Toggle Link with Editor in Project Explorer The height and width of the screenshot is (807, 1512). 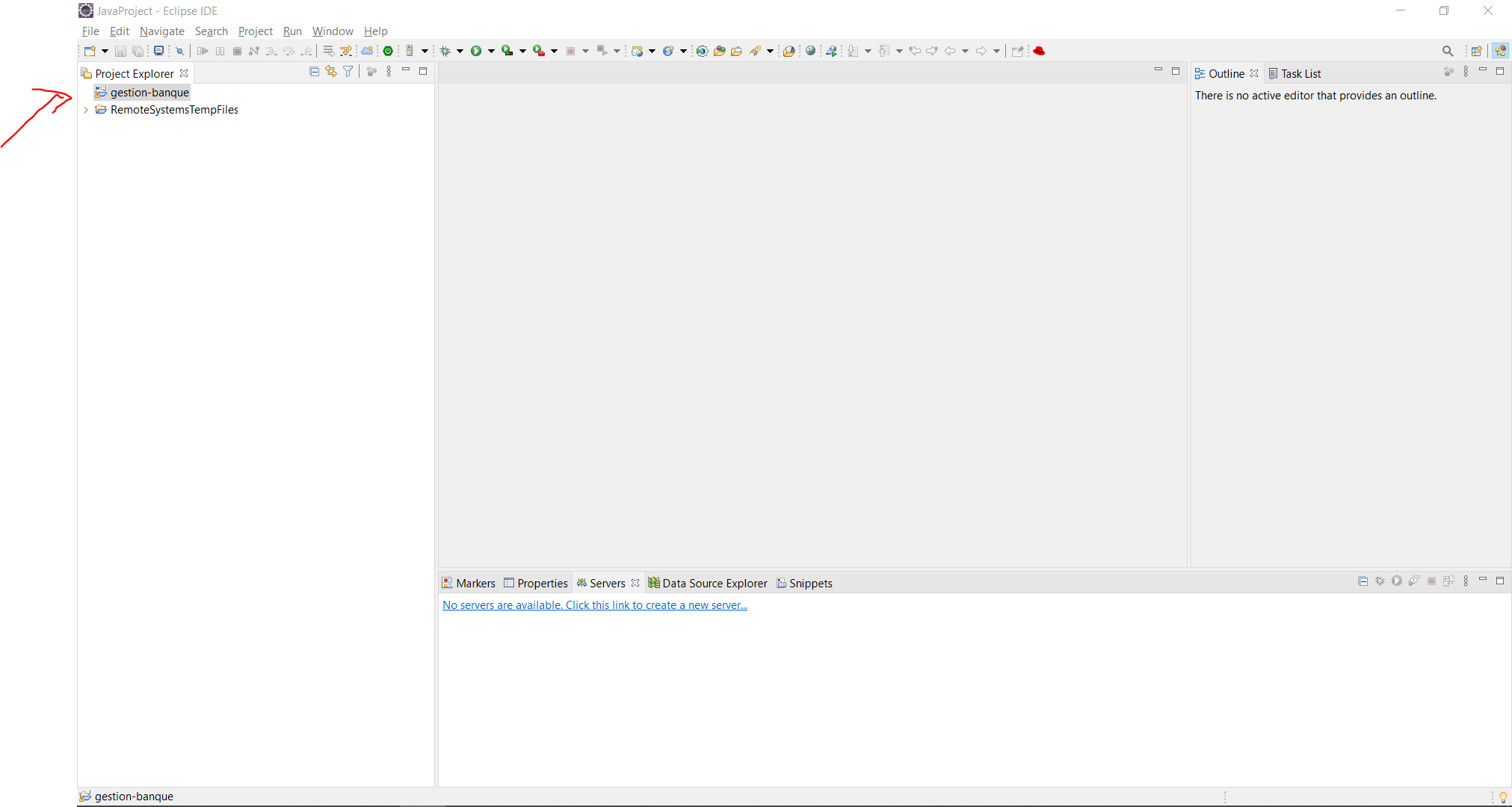pyautogui.click(x=331, y=72)
